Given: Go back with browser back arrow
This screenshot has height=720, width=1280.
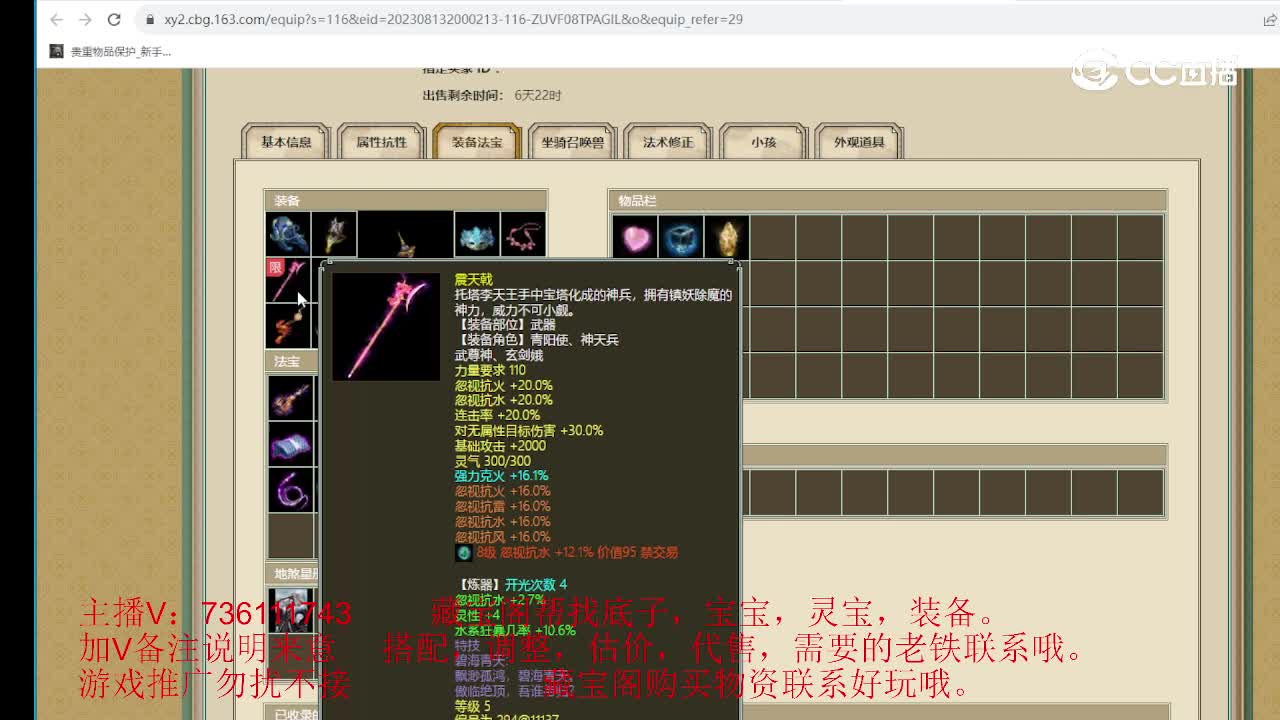Looking at the screenshot, I should pos(57,19).
